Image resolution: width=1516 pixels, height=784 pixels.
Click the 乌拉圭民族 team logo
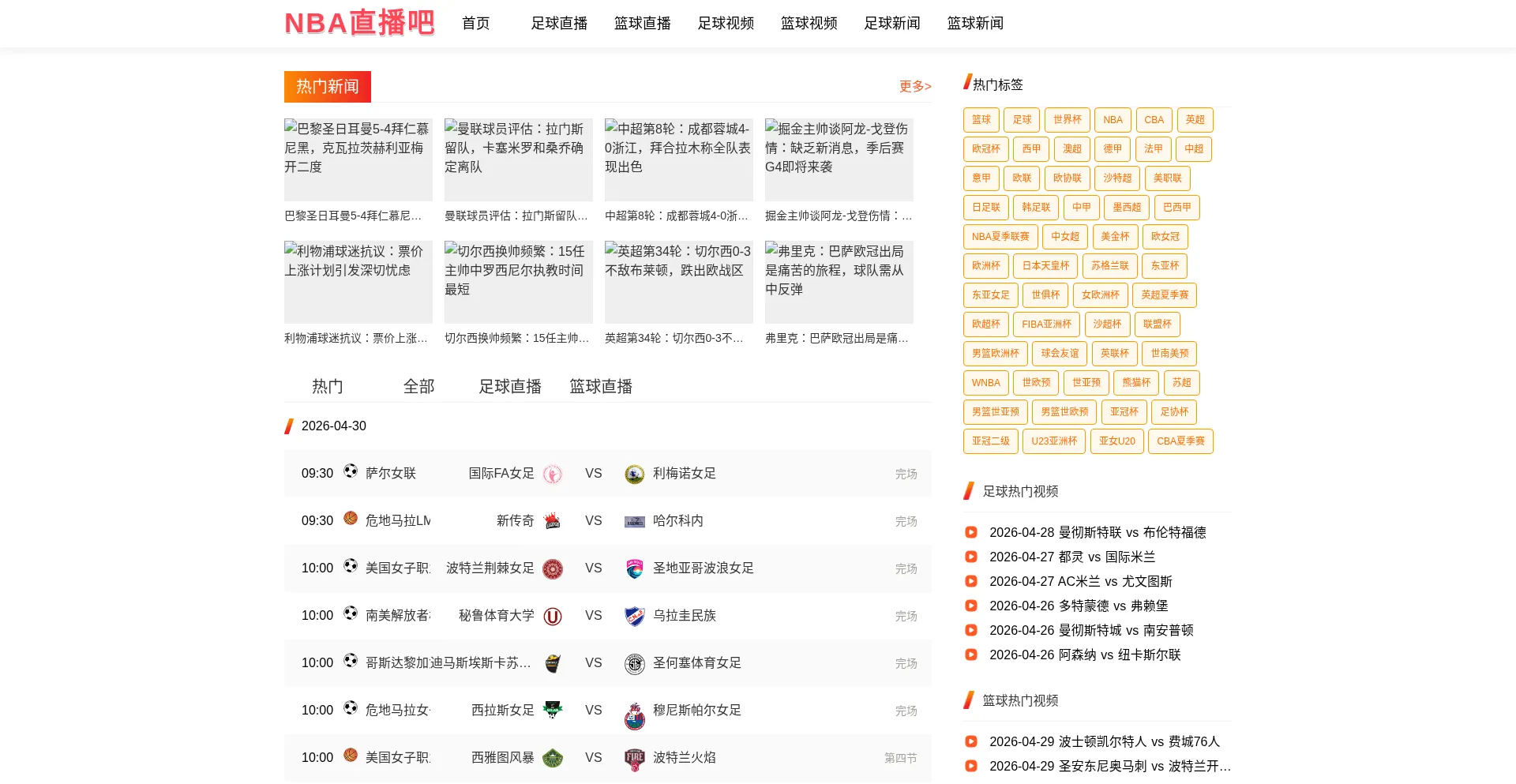tap(634, 616)
